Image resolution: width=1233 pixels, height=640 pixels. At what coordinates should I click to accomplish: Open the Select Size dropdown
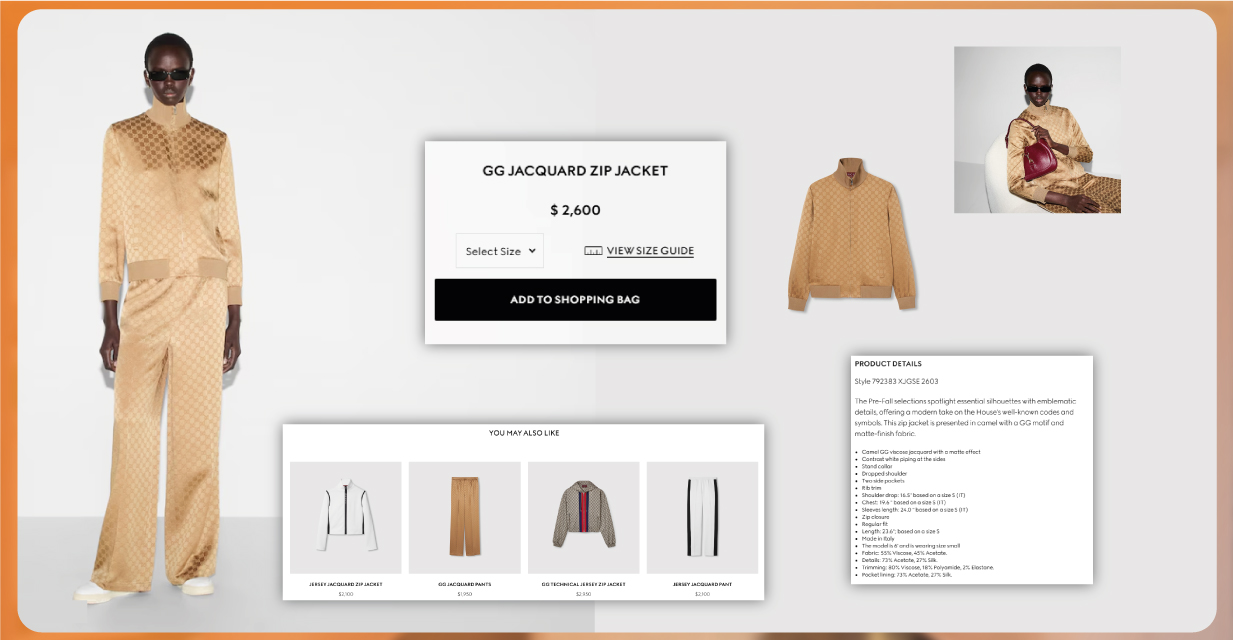(x=500, y=251)
